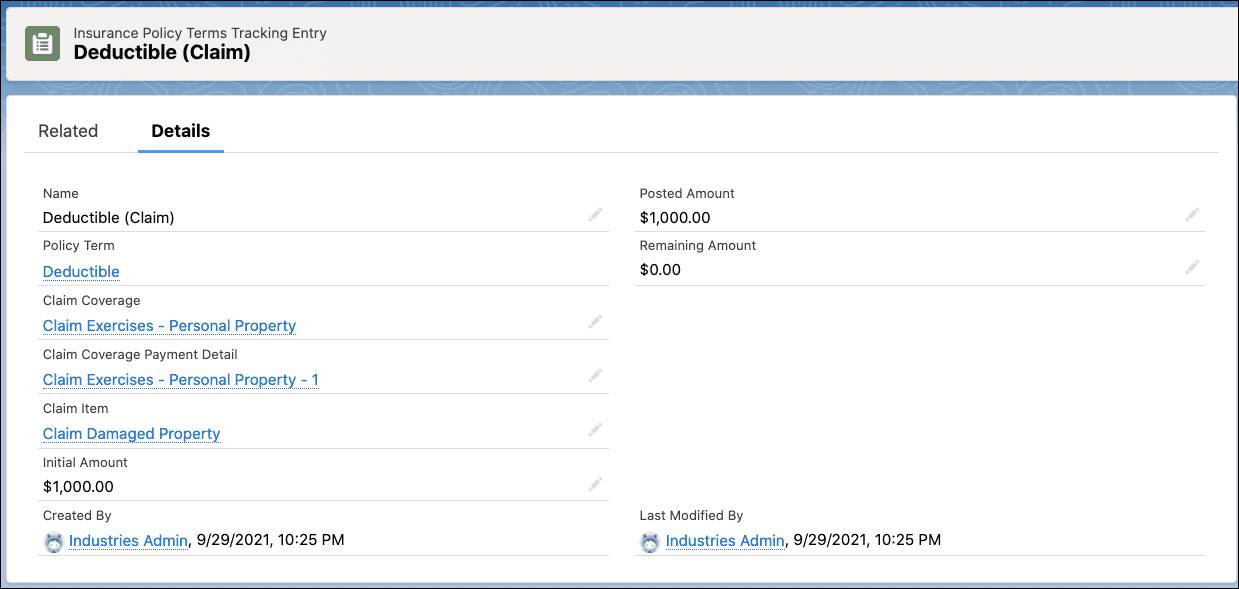Click the Posted Amount value $1,000.00
Screen dimensions: 1239x589
[x=673, y=217]
